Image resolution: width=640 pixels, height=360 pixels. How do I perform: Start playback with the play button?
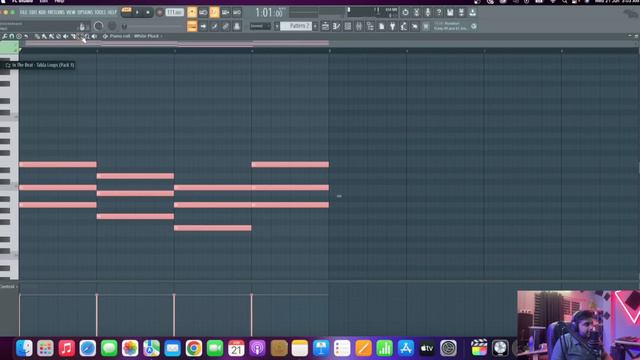pyautogui.click(x=137, y=12)
